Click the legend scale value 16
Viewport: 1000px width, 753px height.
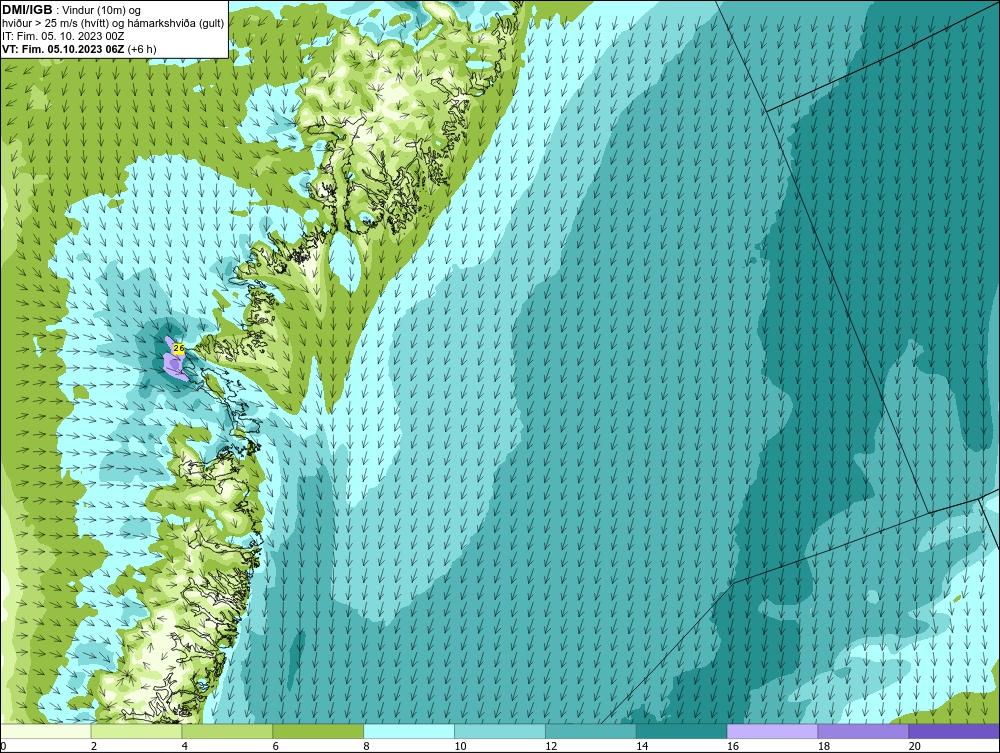pos(733,746)
